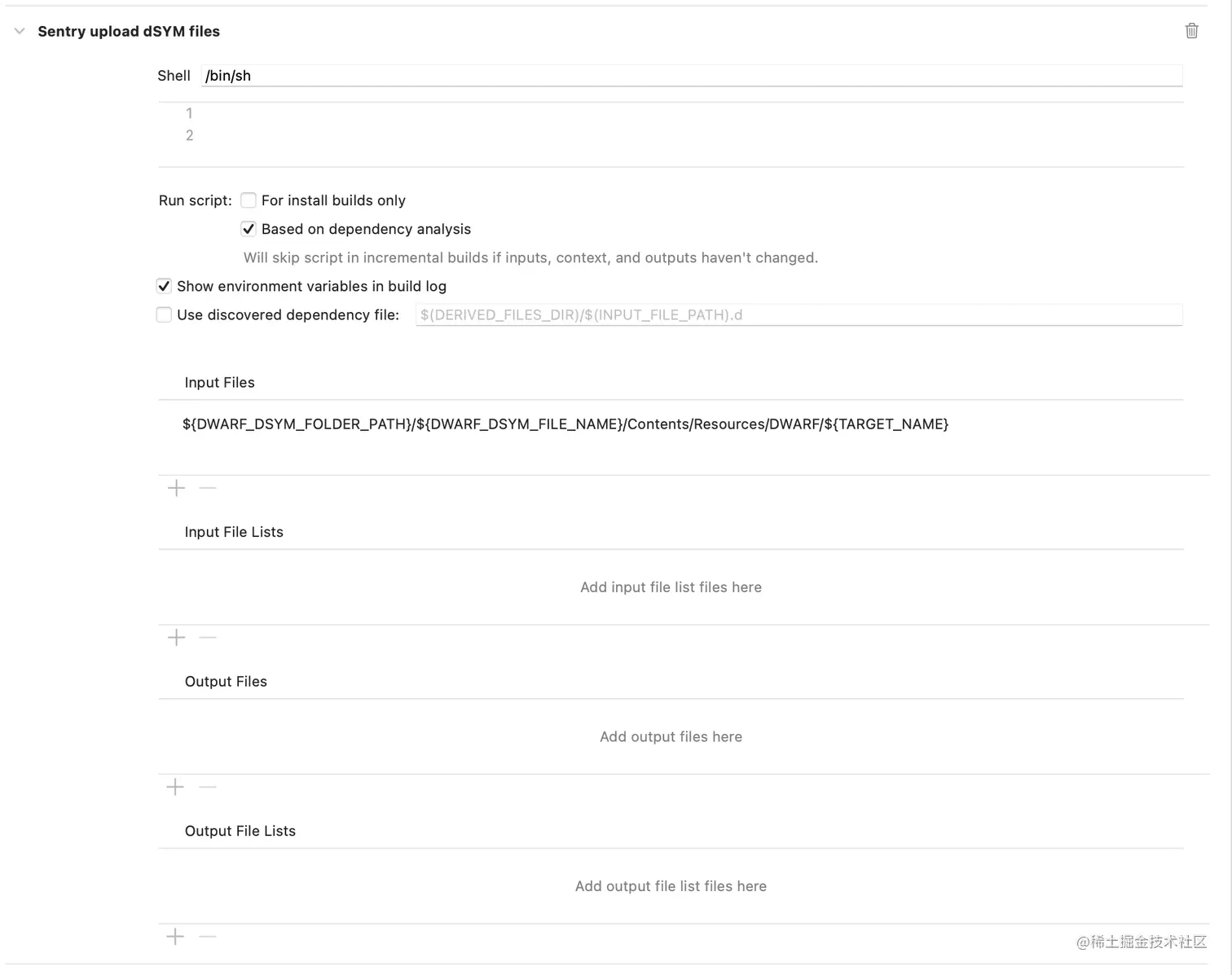The width and height of the screenshot is (1232, 975).
Task: Delete the Sentry upload dSYM files phase
Action: point(1191,31)
